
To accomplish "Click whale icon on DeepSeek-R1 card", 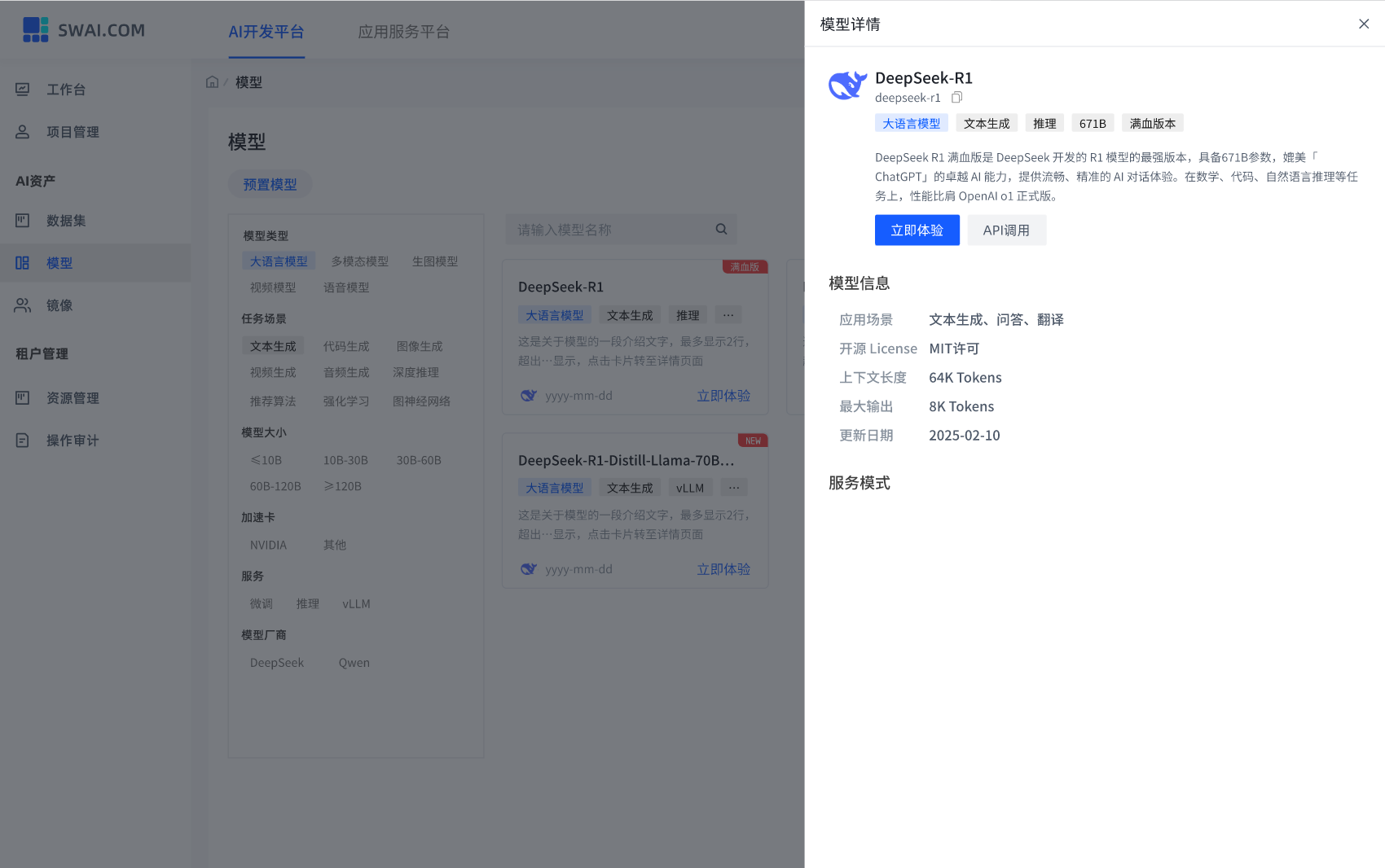I will [x=529, y=396].
